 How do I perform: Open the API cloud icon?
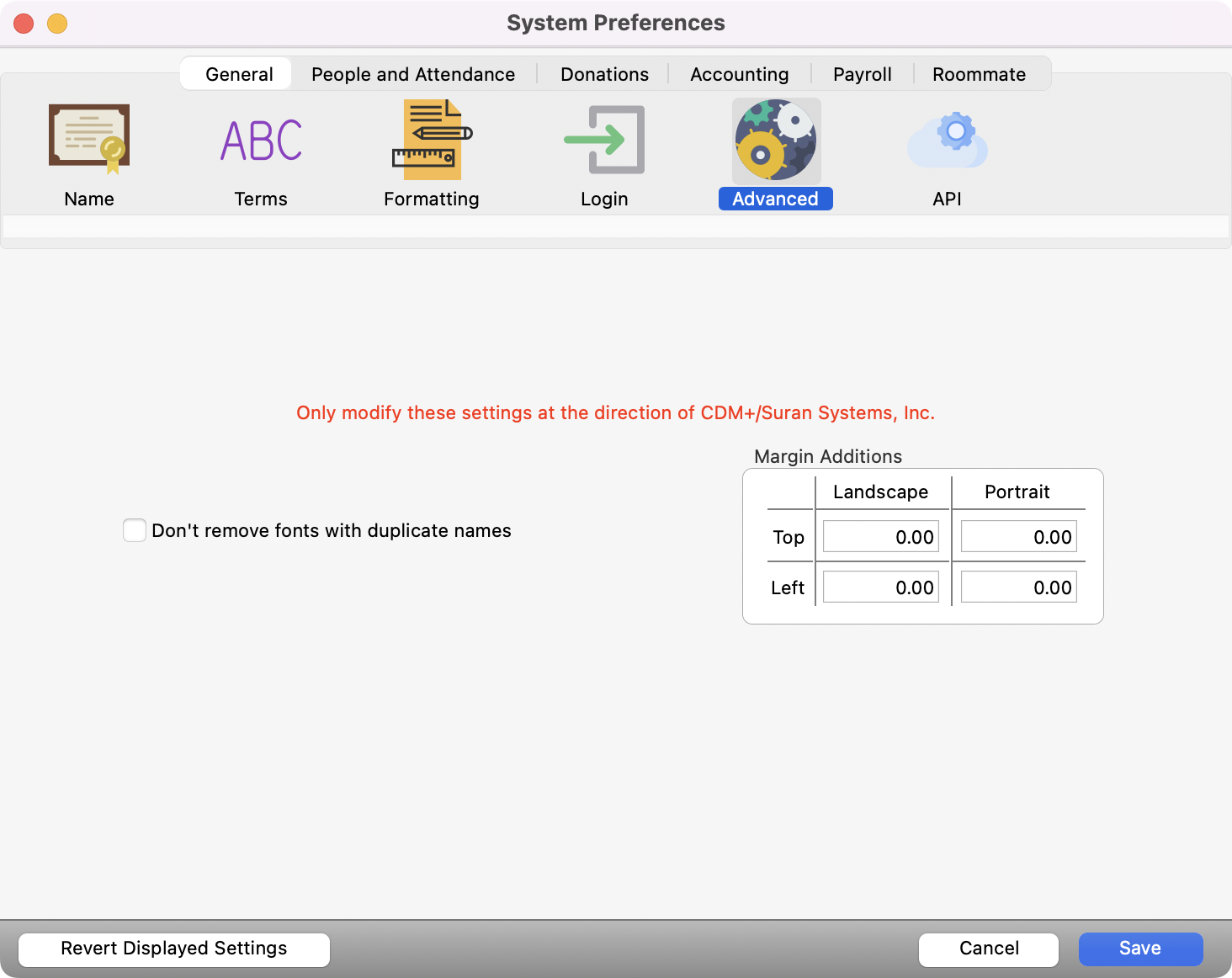tap(947, 140)
